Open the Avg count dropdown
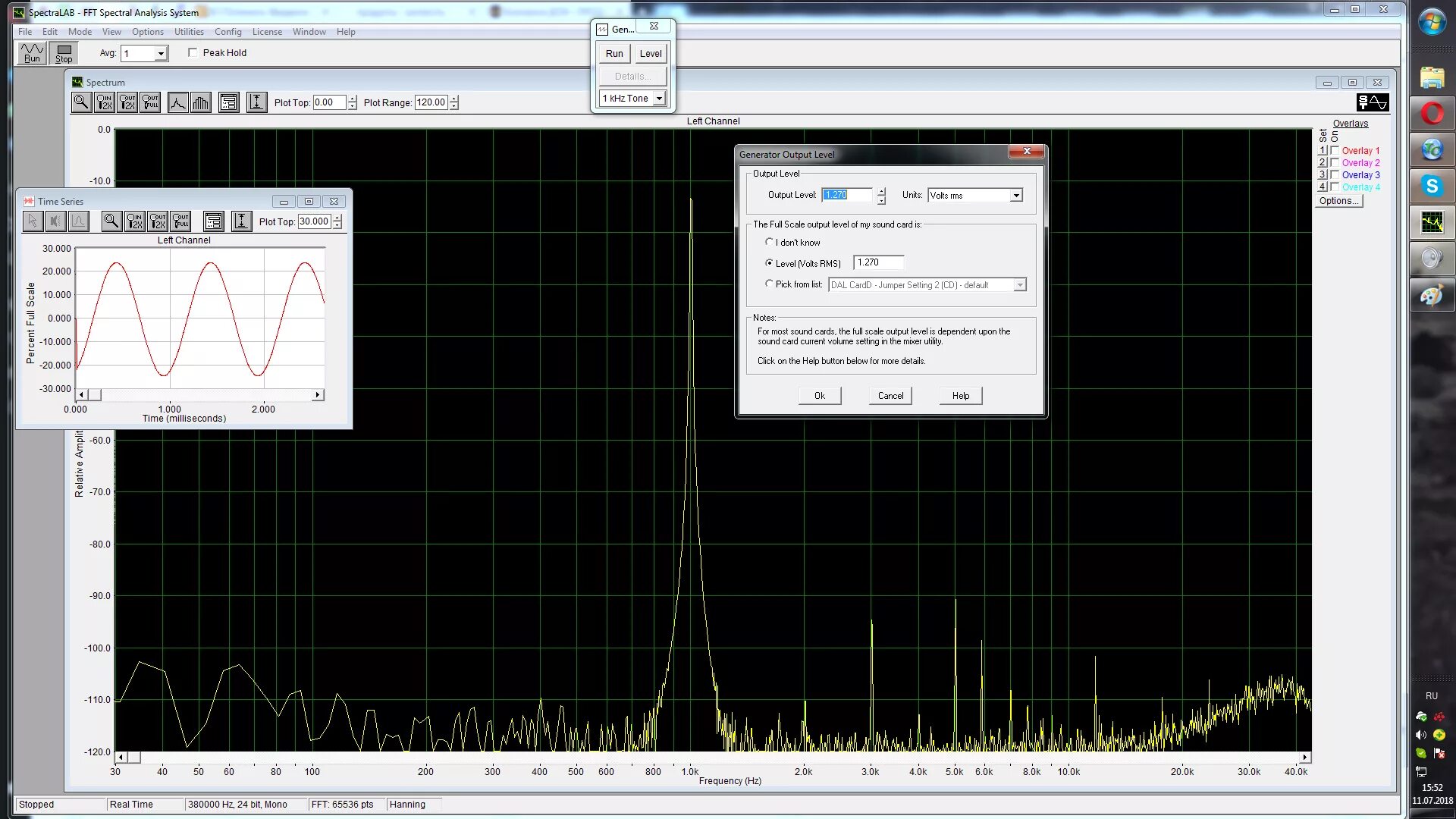 pyautogui.click(x=161, y=54)
